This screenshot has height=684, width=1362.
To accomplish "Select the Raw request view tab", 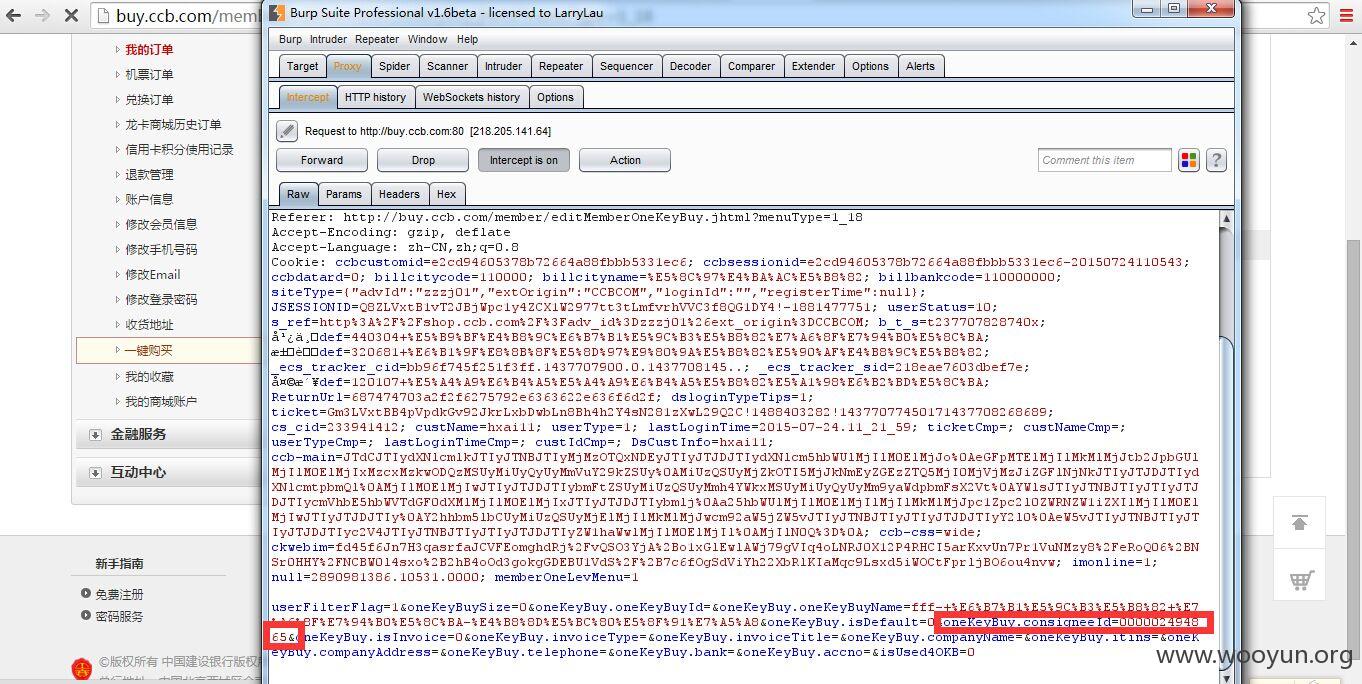I will pyautogui.click(x=298, y=194).
